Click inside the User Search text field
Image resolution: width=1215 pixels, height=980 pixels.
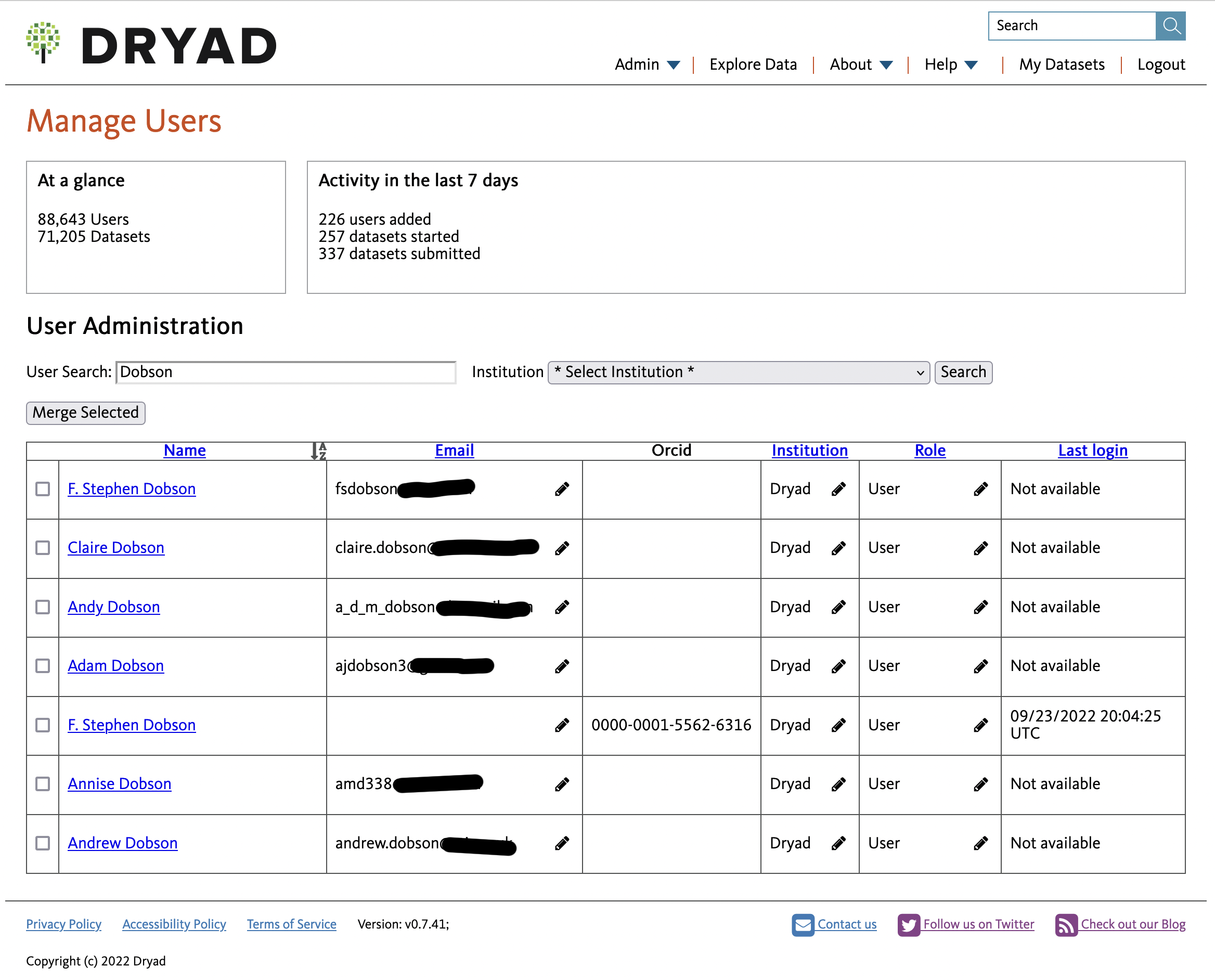pos(285,372)
